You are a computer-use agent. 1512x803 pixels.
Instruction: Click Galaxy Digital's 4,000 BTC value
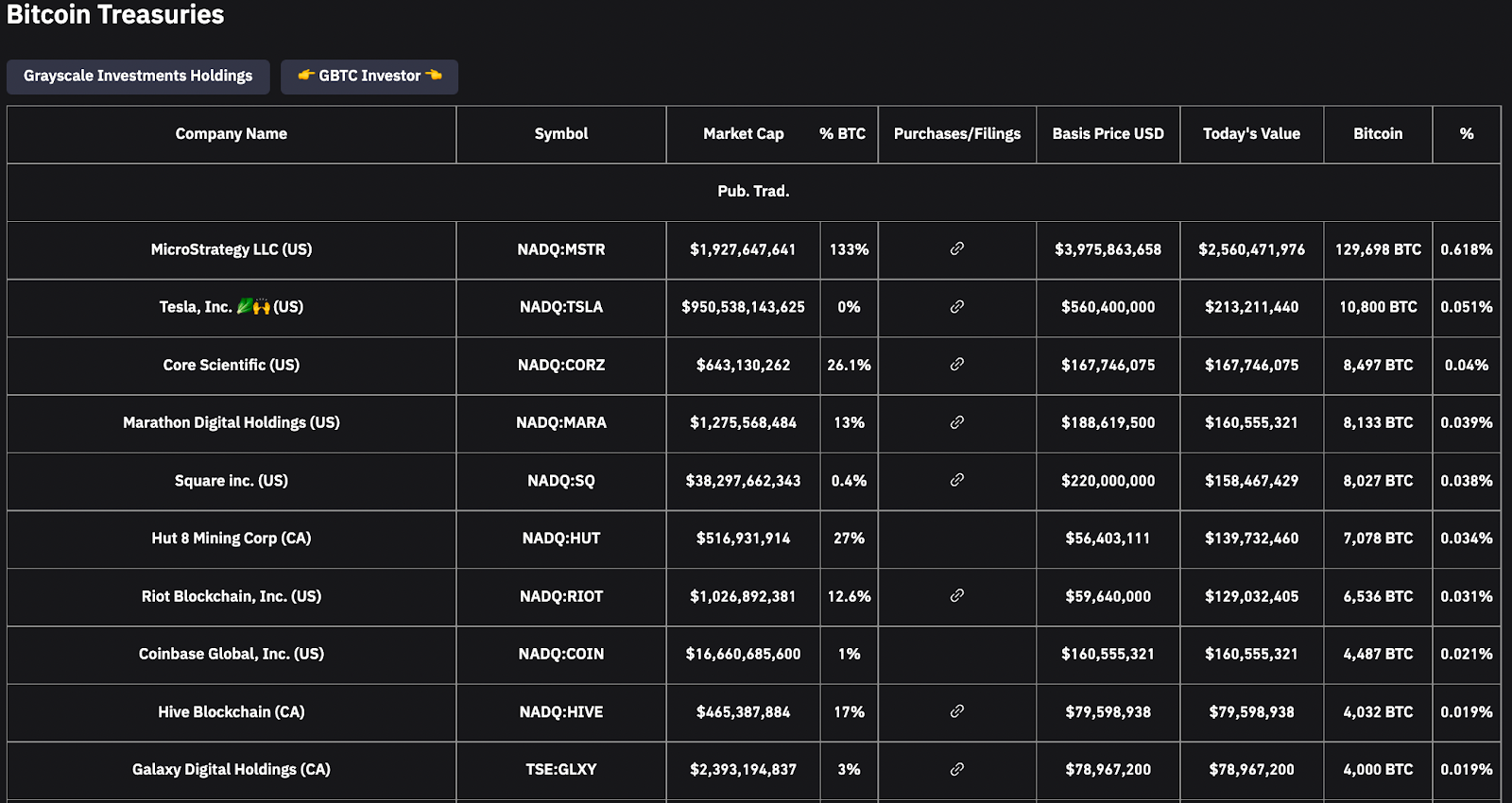[1378, 770]
